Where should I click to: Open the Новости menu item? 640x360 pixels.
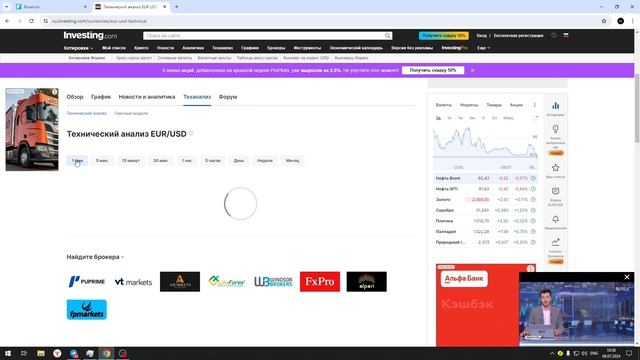click(165, 48)
